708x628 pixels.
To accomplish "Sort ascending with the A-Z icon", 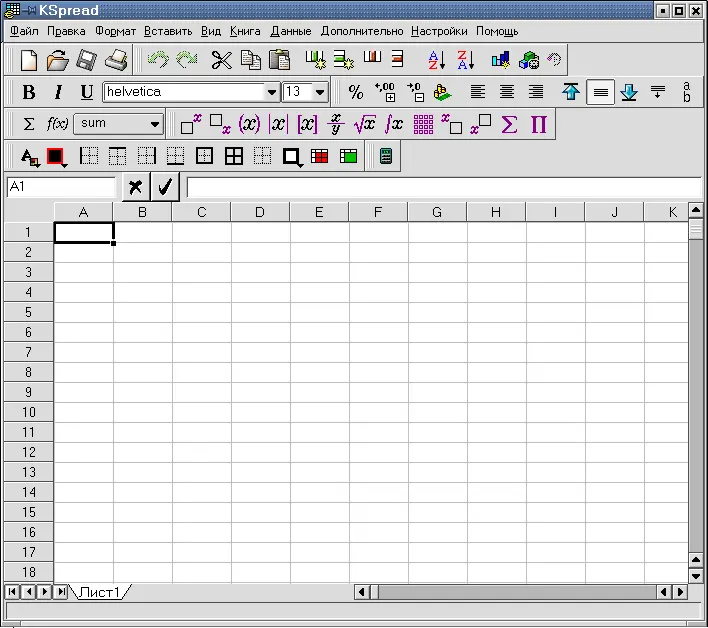I will point(436,60).
